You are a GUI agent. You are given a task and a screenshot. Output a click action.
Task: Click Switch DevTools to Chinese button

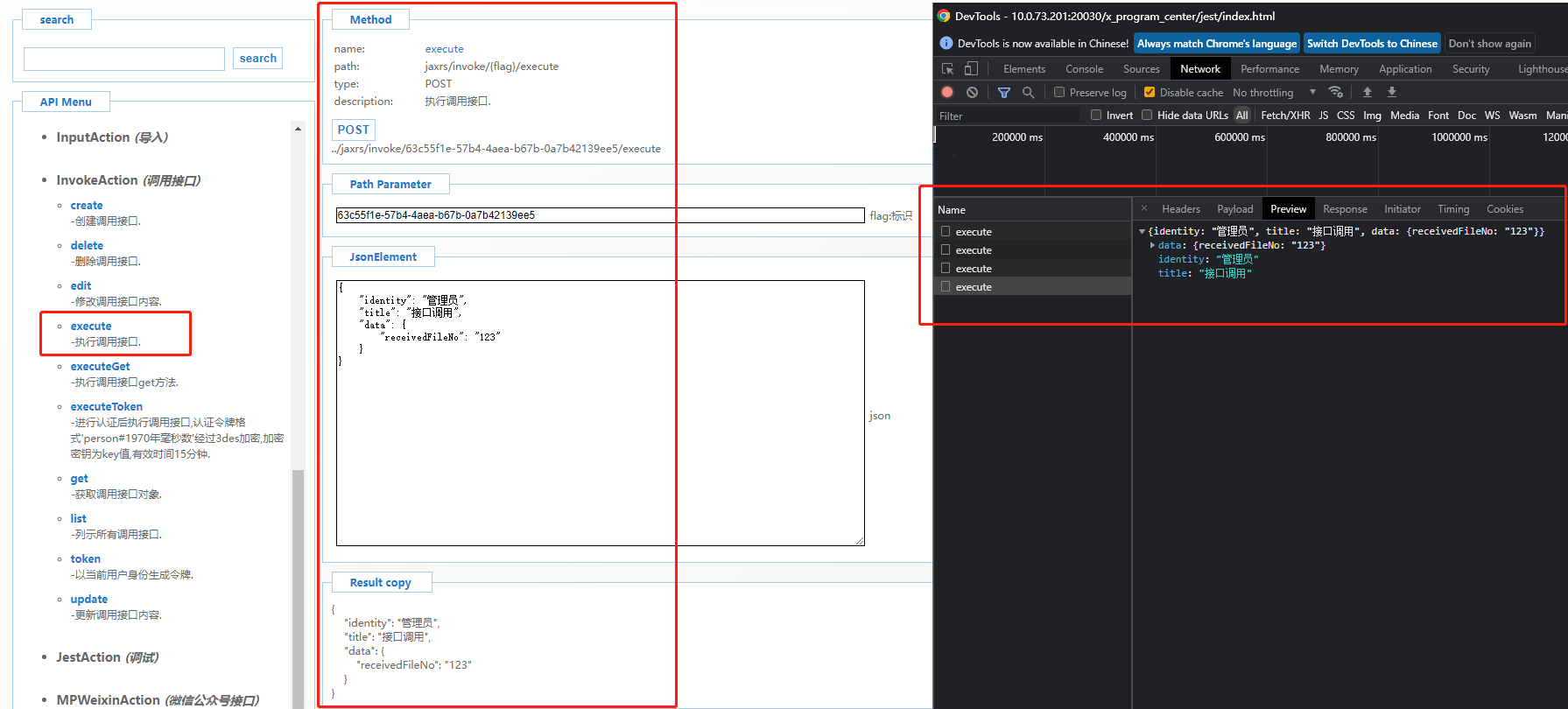tap(1372, 44)
